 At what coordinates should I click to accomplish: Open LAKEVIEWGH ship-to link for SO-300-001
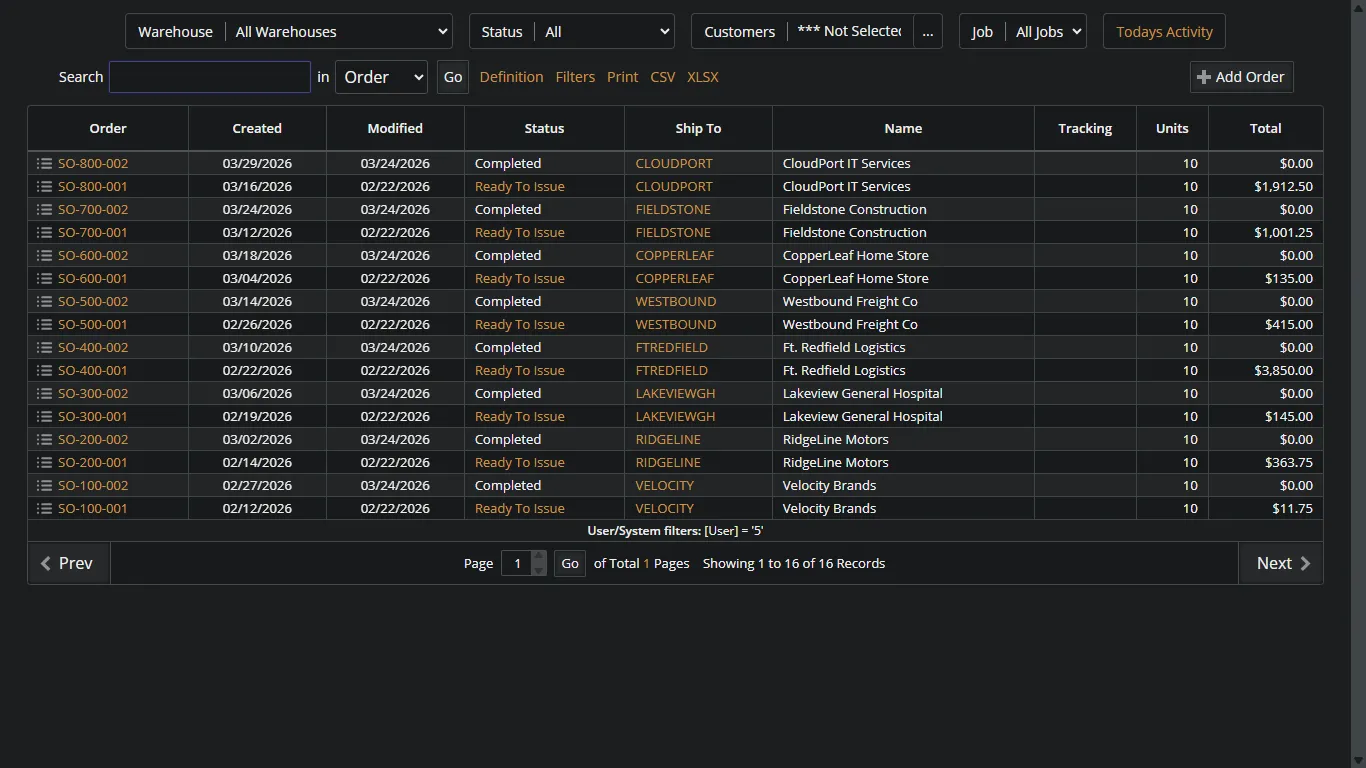[675, 416]
